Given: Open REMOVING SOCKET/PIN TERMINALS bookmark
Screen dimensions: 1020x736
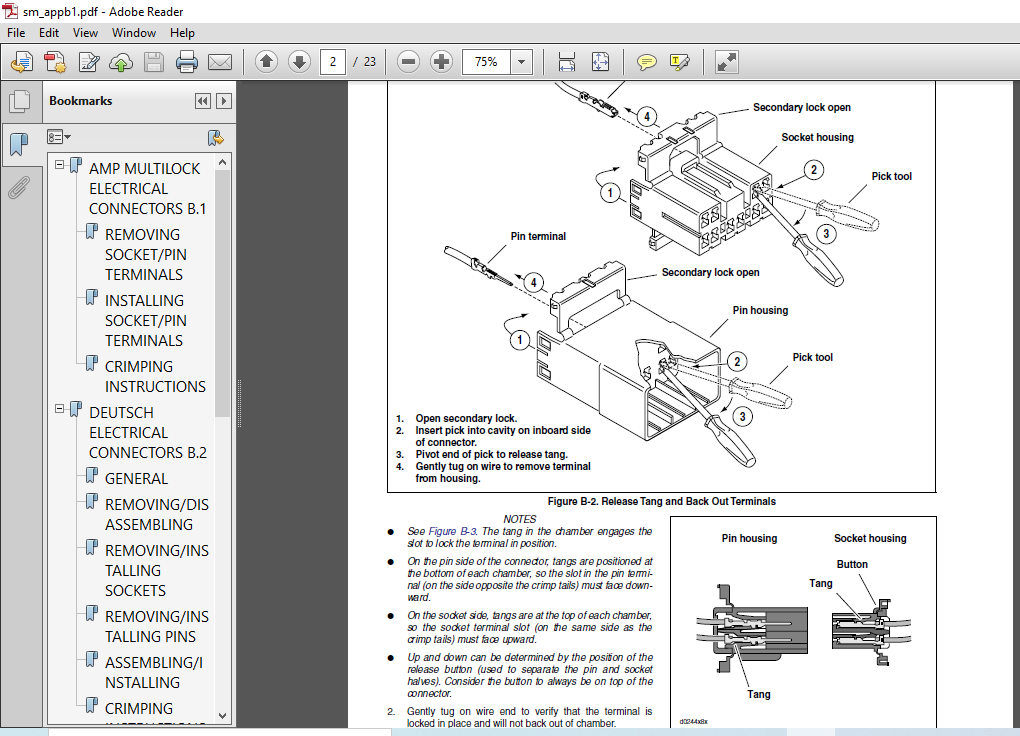Looking at the screenshot, I should click(146, 254).
